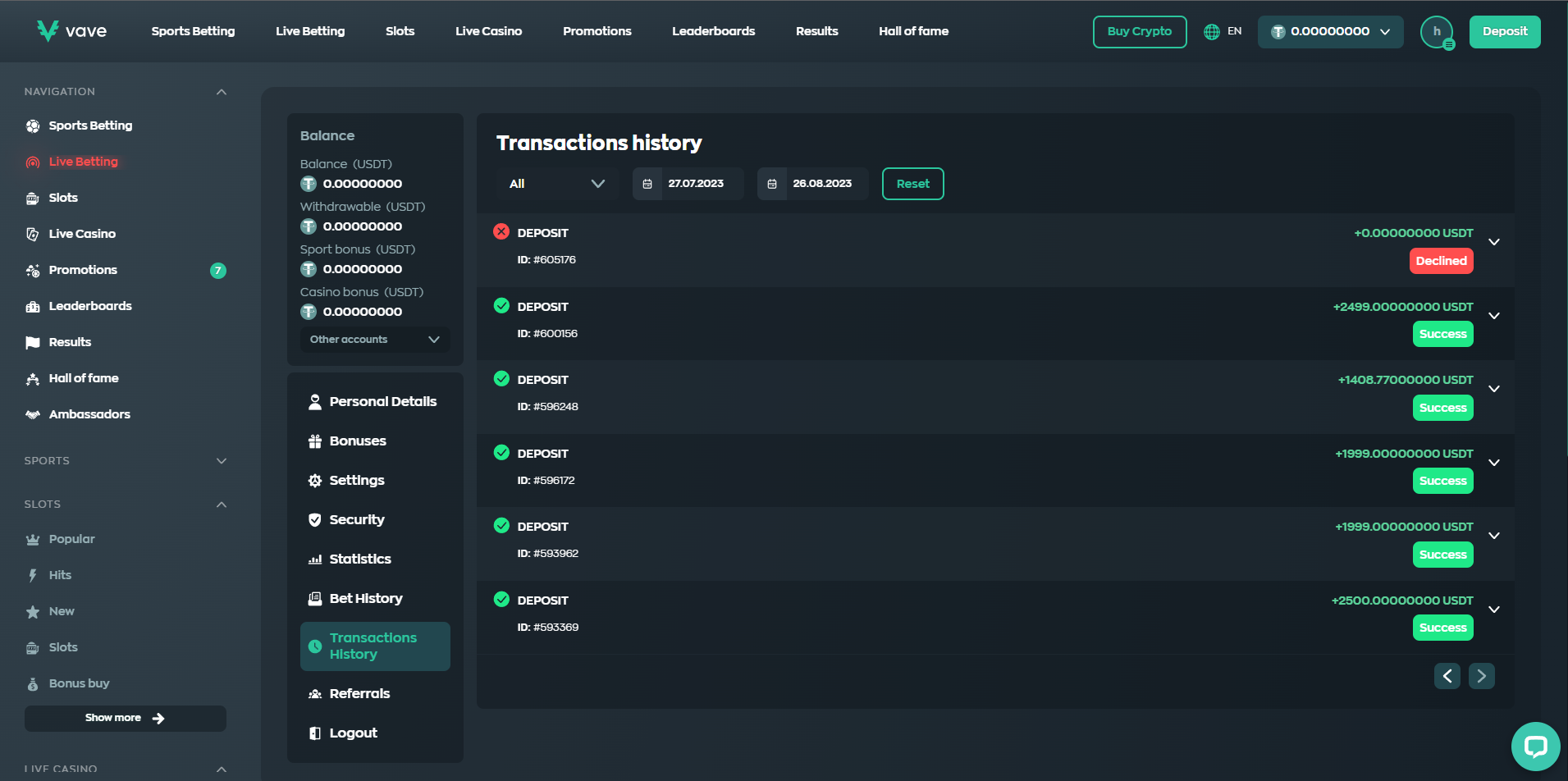Image resolution: width=1568 pixels, height=781 pixels.
Task: Open Live Betting in the top menu
Action: pos(310,31)
